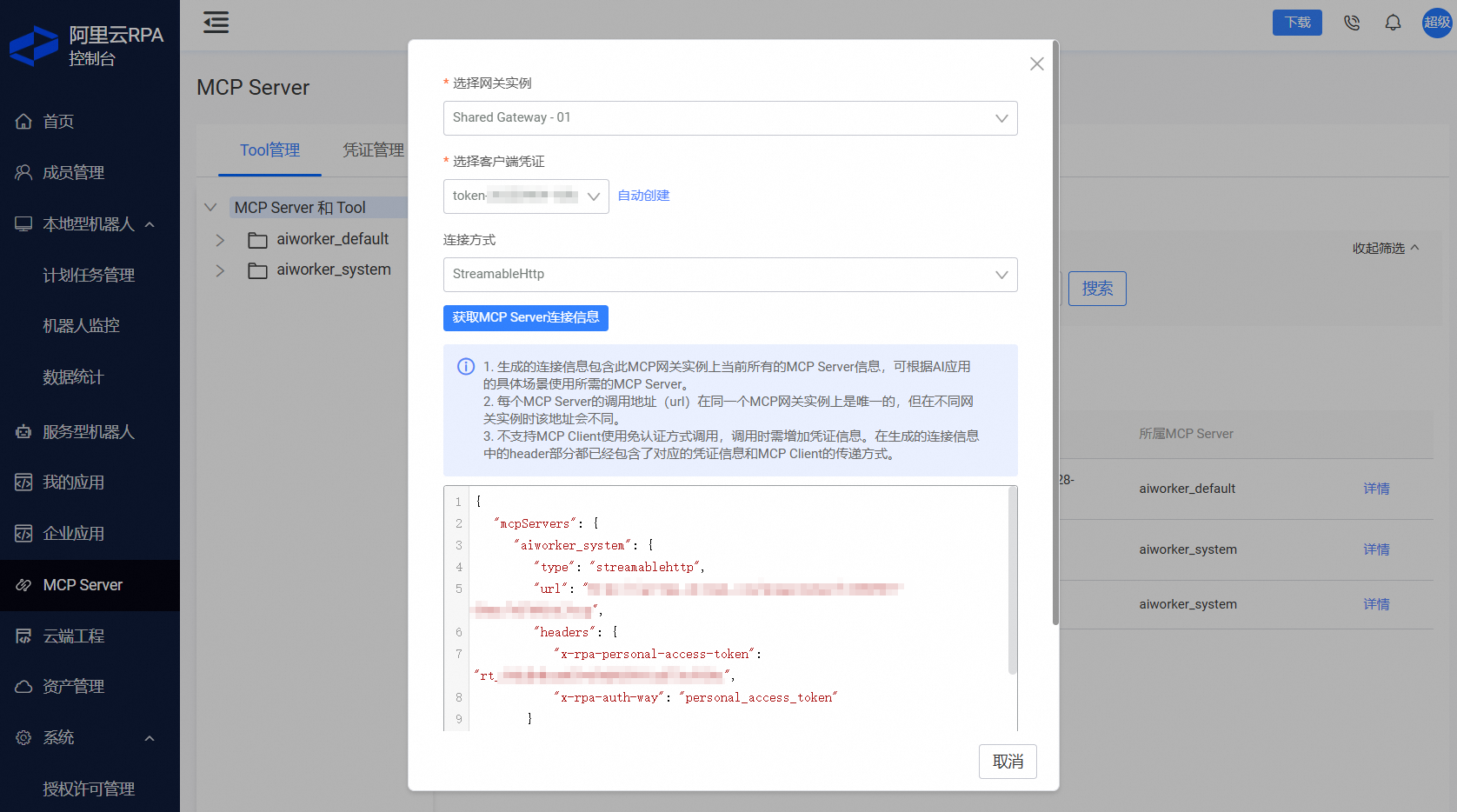Screen dimensions: 1457x812
Task: Close the dialog with the X icon
Action: tap(1036, 63)
